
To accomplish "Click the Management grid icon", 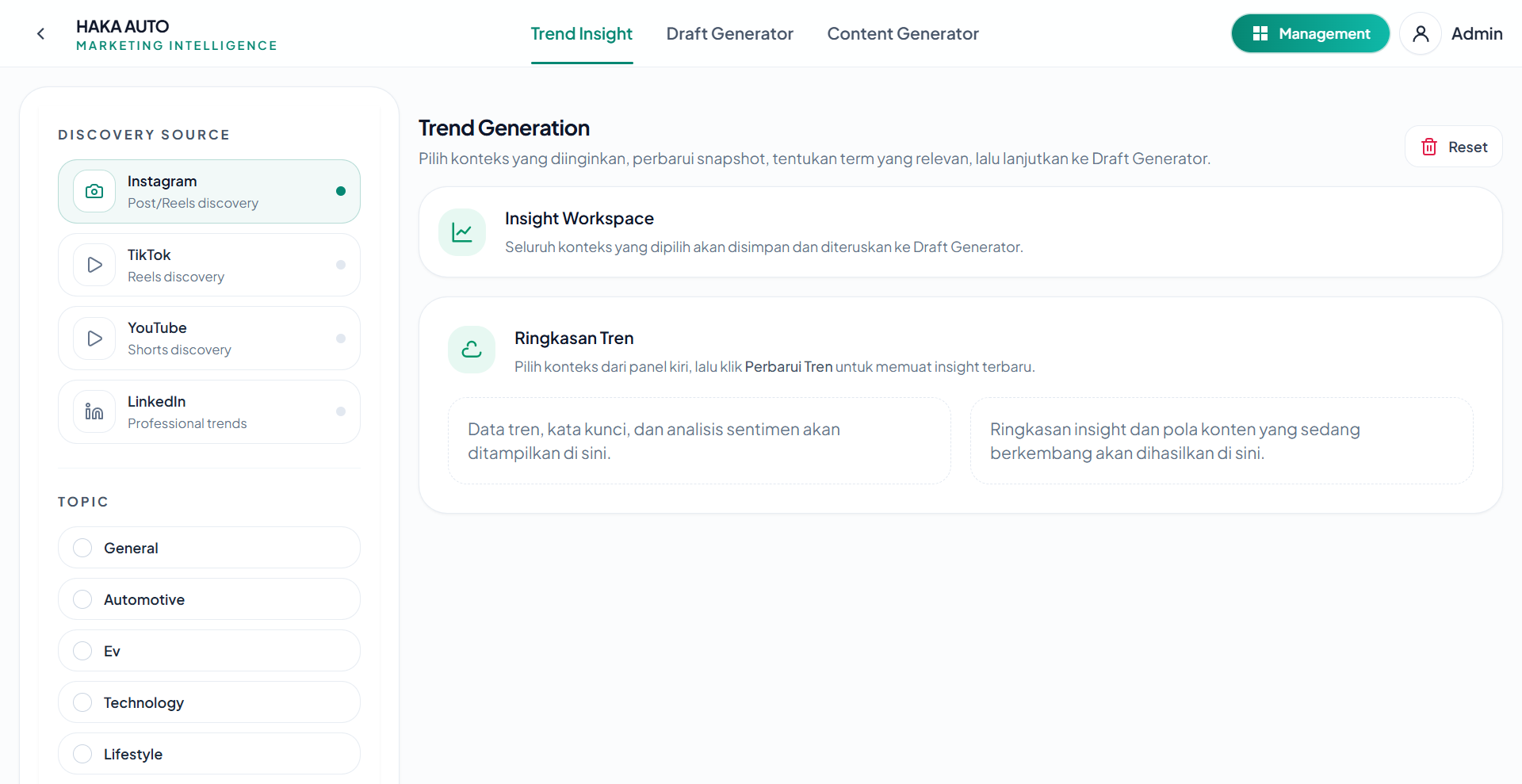I will point(1260,33).
